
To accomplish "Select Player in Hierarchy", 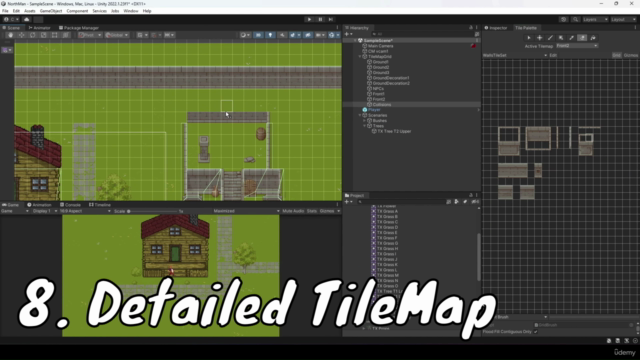I will click(x=374, y=110).
